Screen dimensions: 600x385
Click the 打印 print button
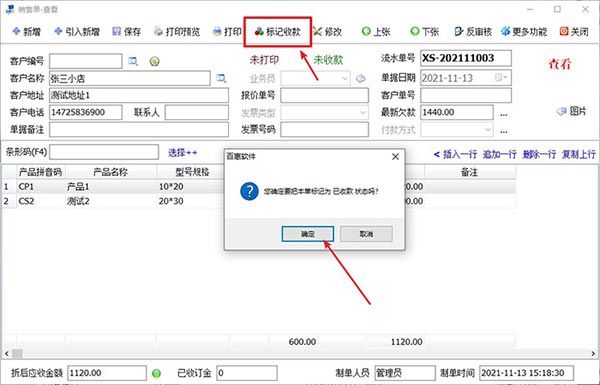click(x=227, y=31)
